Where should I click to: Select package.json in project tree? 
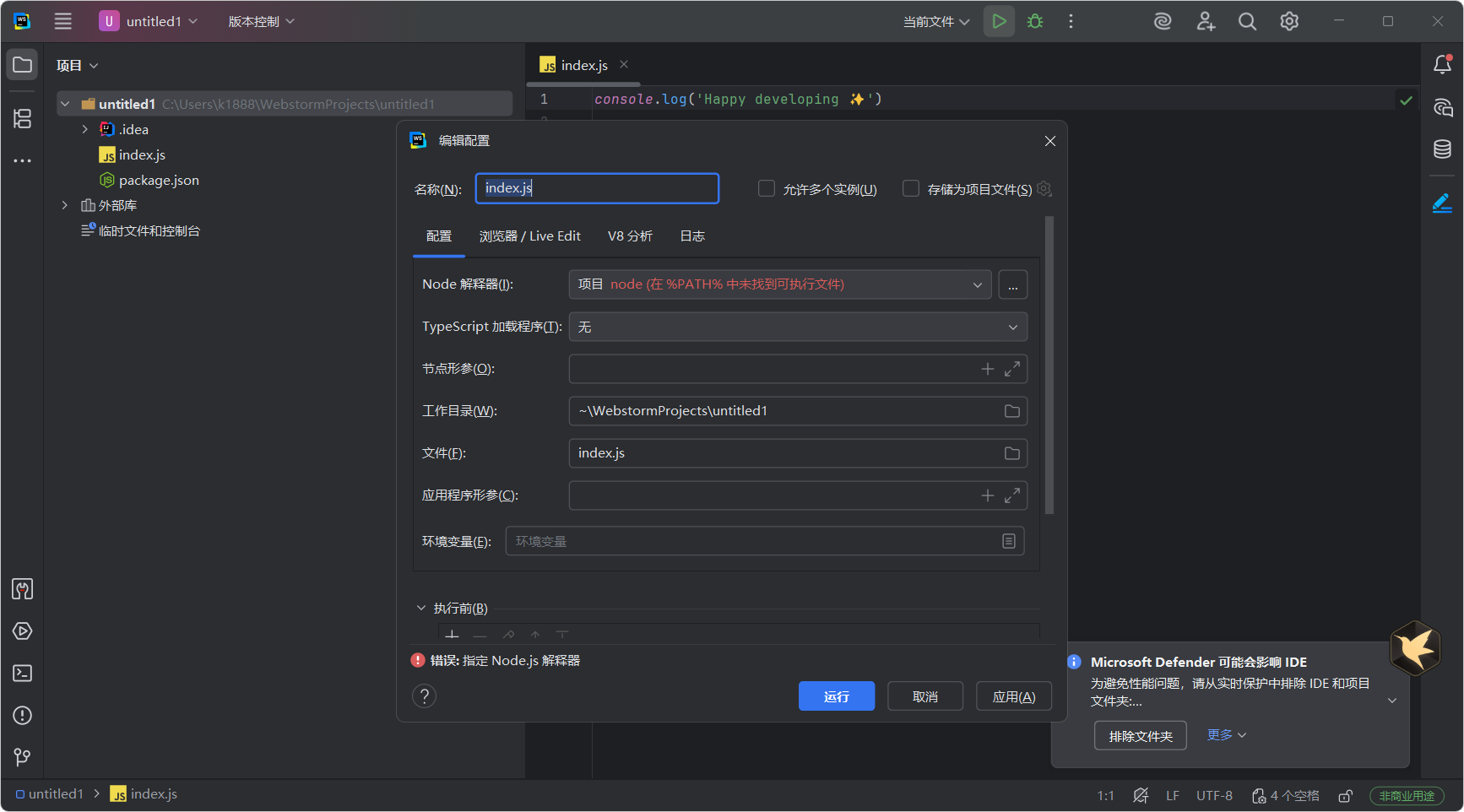coord(159,180)
